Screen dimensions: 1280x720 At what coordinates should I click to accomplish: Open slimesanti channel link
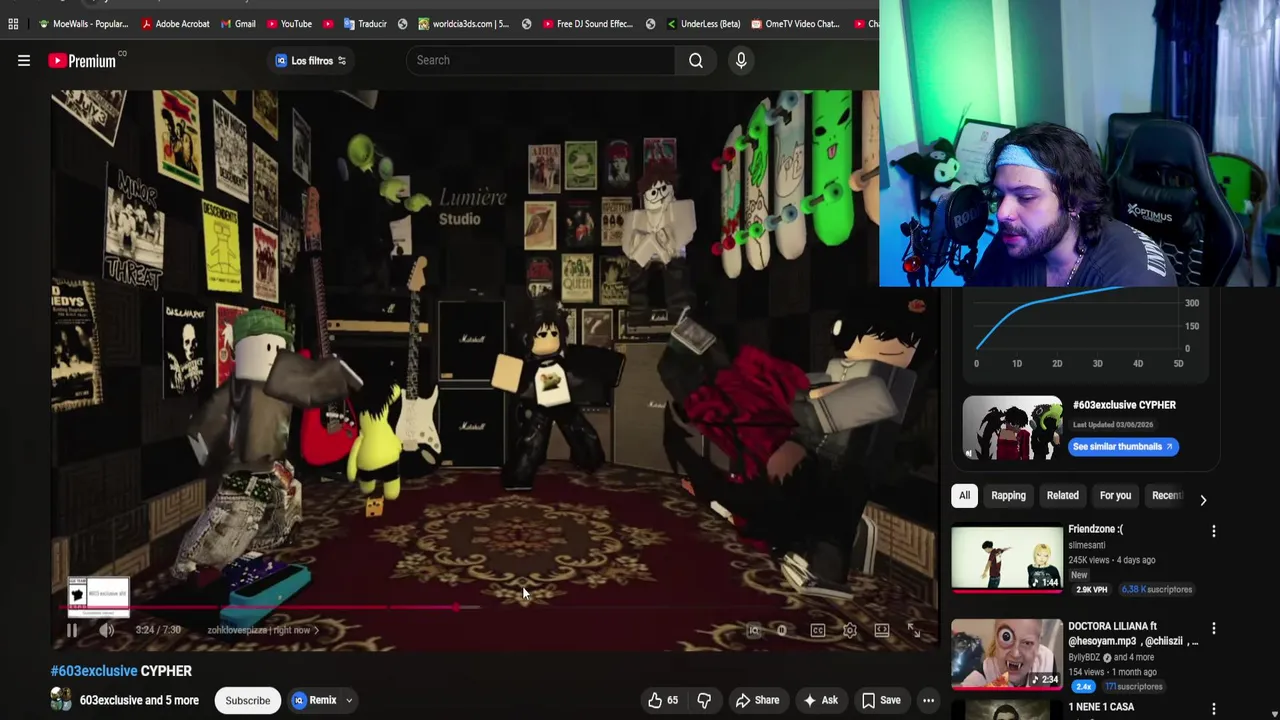pyautogui.click(x=1086, y=545)
